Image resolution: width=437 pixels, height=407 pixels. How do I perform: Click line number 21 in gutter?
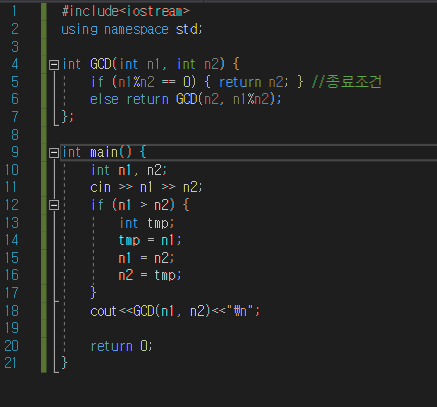(10, 363)
